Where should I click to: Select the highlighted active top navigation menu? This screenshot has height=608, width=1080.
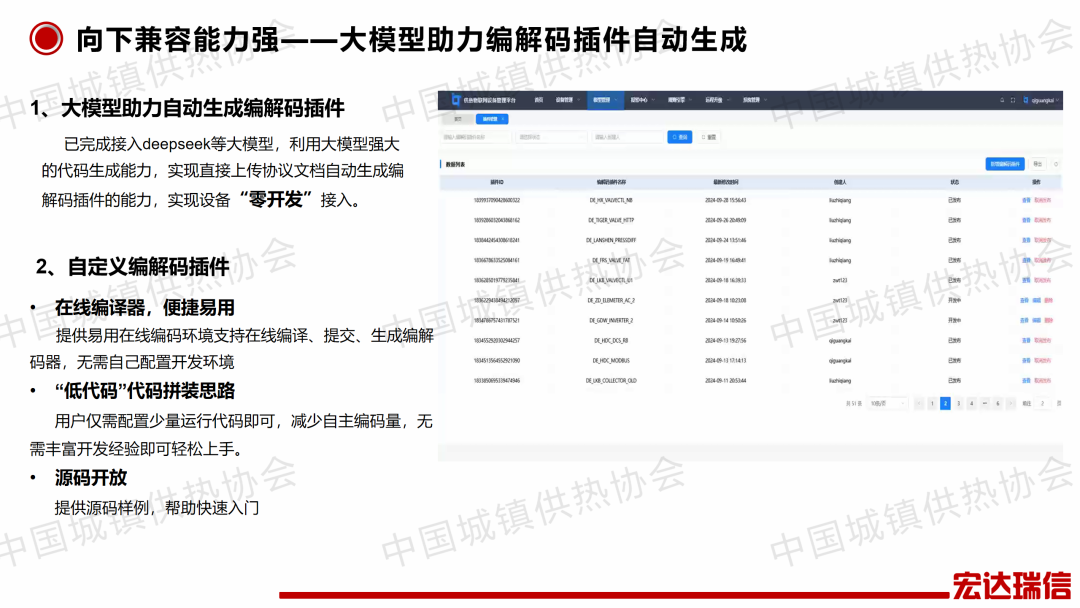(x=602, y=100)
